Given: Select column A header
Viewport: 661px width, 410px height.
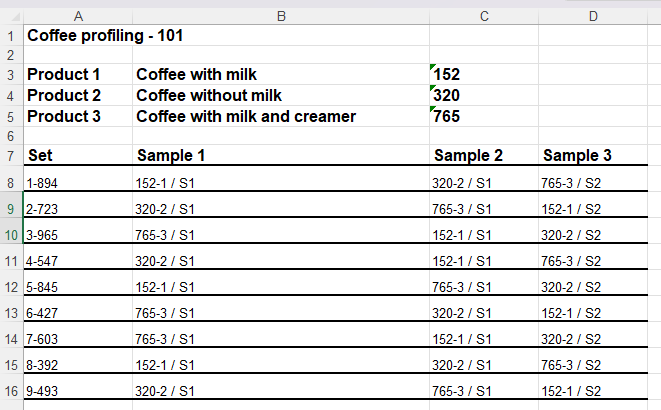Looking at the screenshot, I should [x=77, y=16].
